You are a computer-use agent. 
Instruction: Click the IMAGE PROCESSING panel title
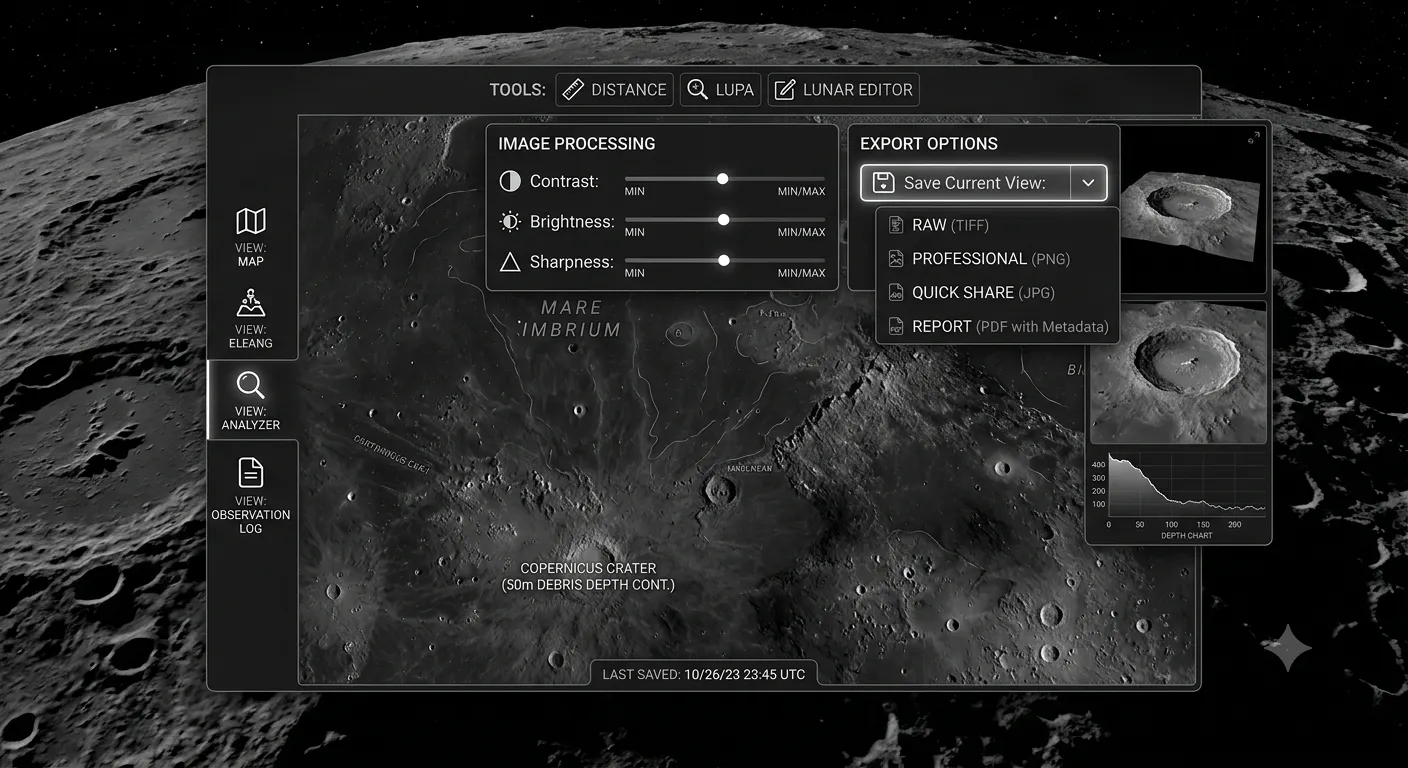[x=577, y=144]
